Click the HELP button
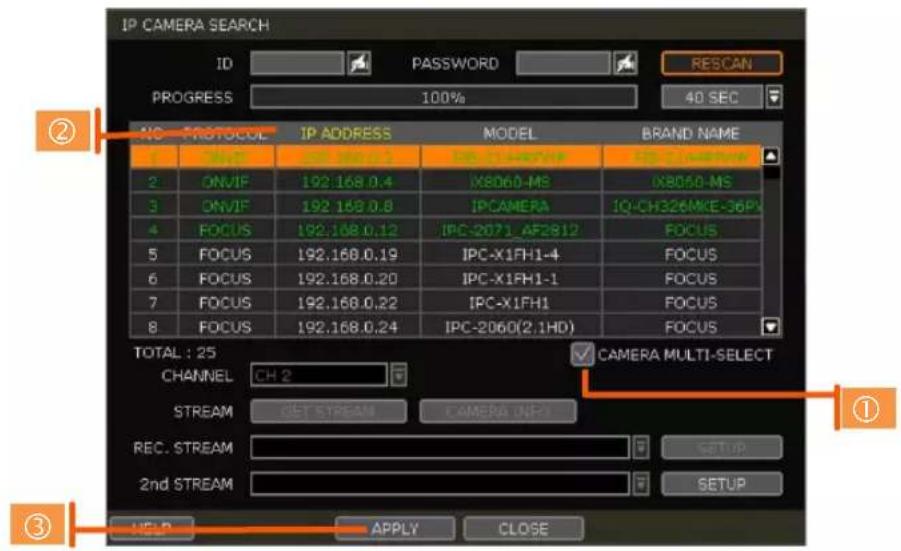 coord(152,529)
